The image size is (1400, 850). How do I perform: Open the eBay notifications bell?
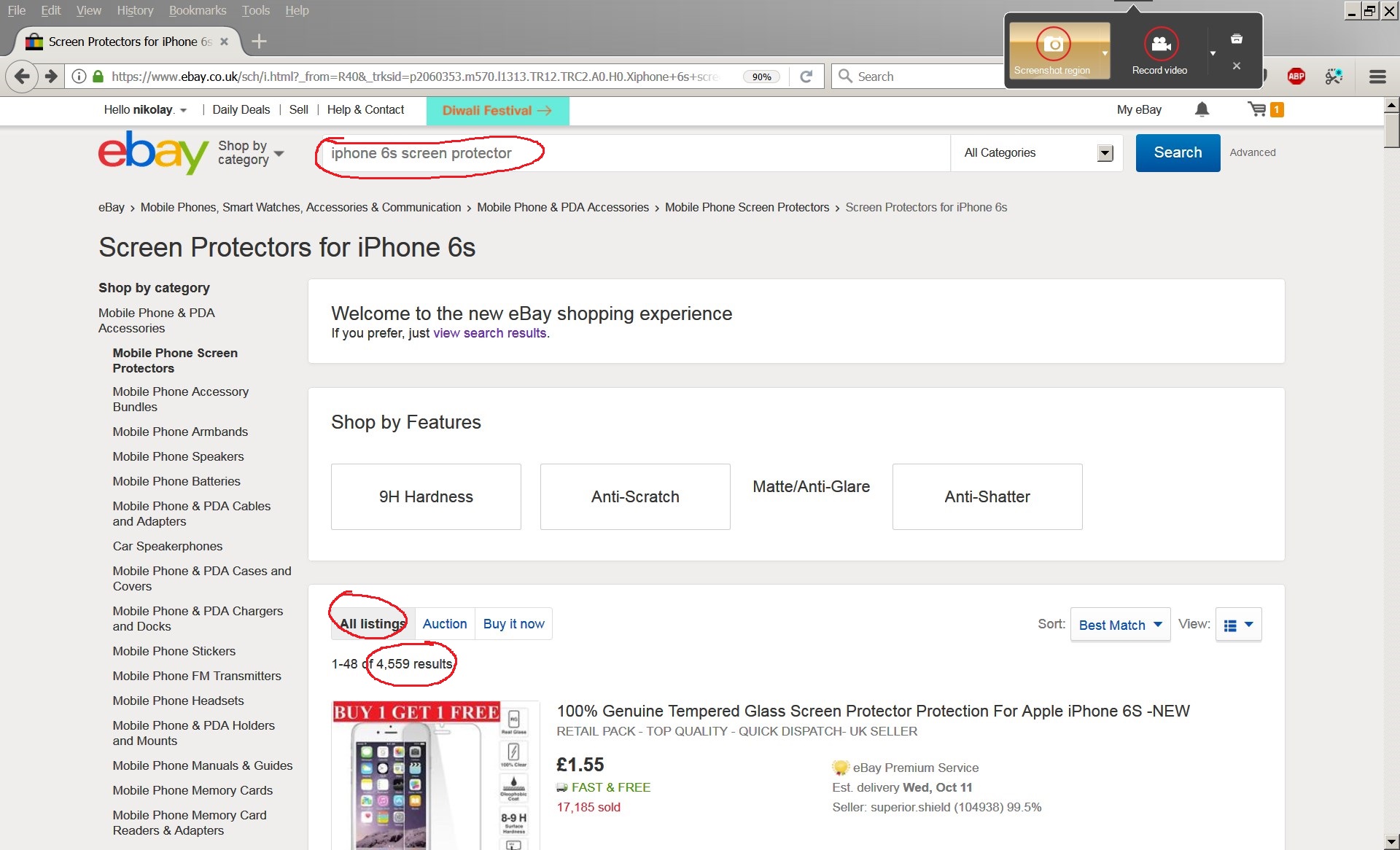pyautogui.click(x=1202, y=109)
